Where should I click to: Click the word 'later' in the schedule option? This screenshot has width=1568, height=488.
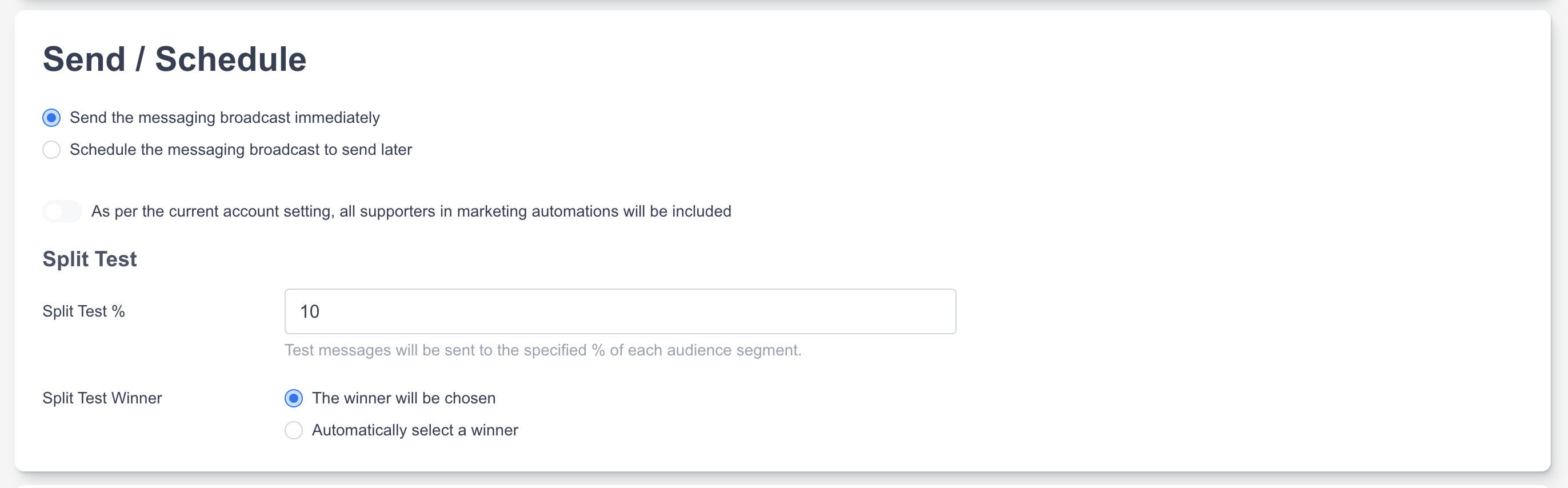[x=395, y=150]
